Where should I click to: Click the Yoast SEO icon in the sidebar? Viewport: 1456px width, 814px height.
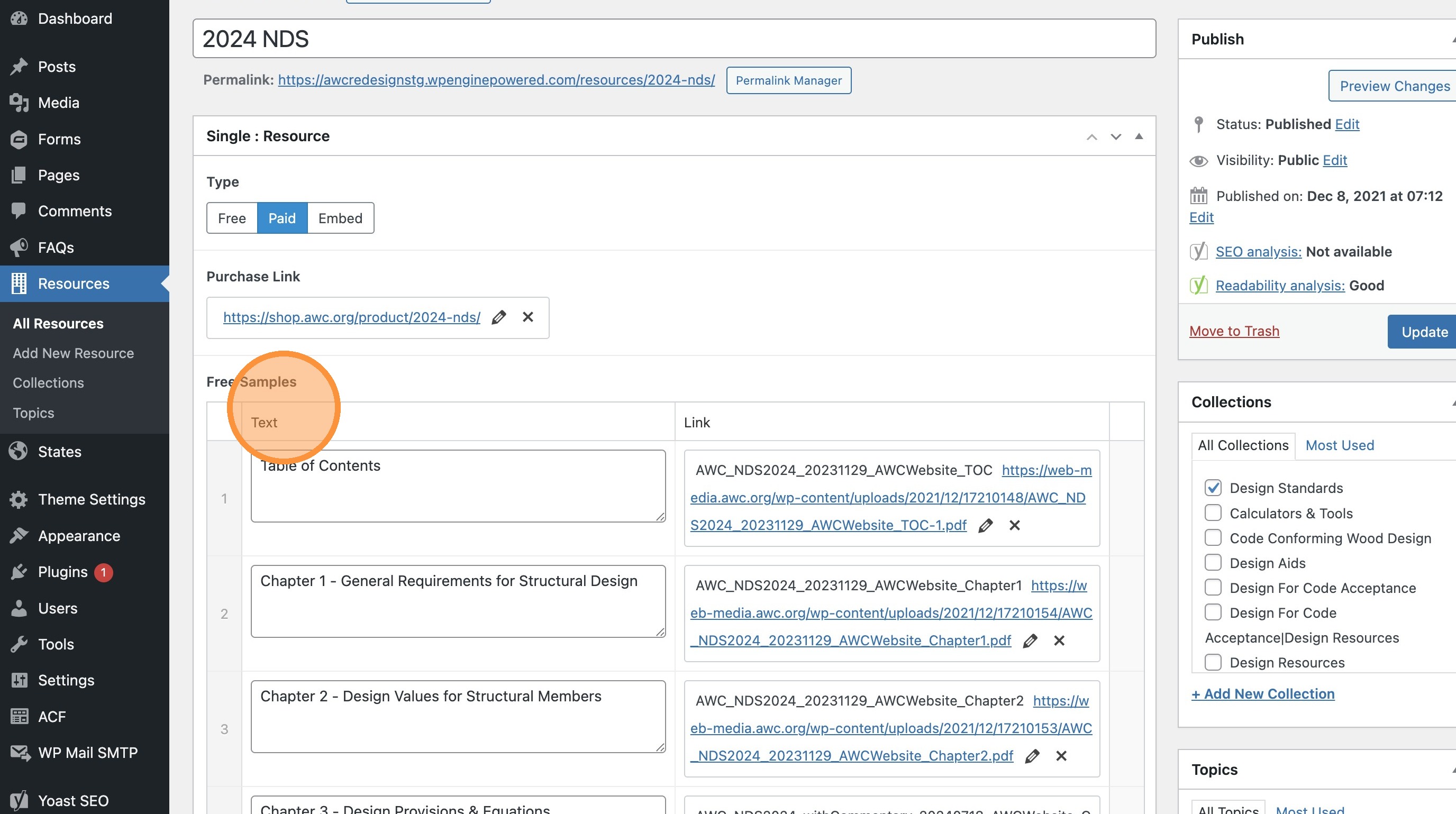(19, 800)
